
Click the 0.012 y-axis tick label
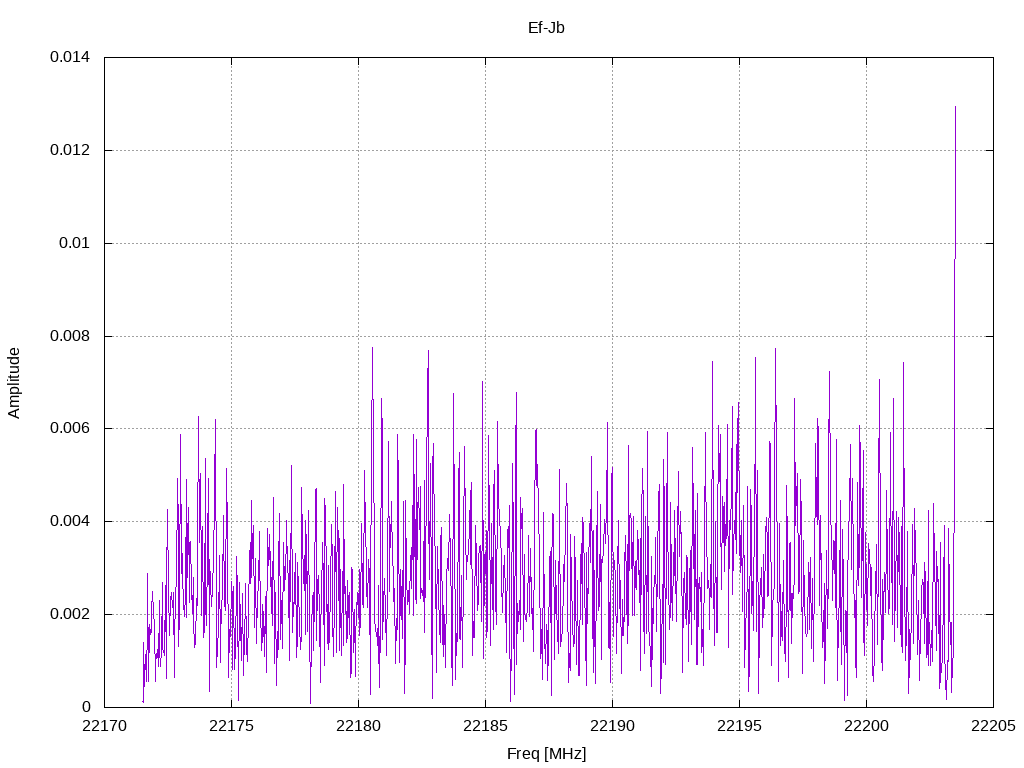coord(70,150)
